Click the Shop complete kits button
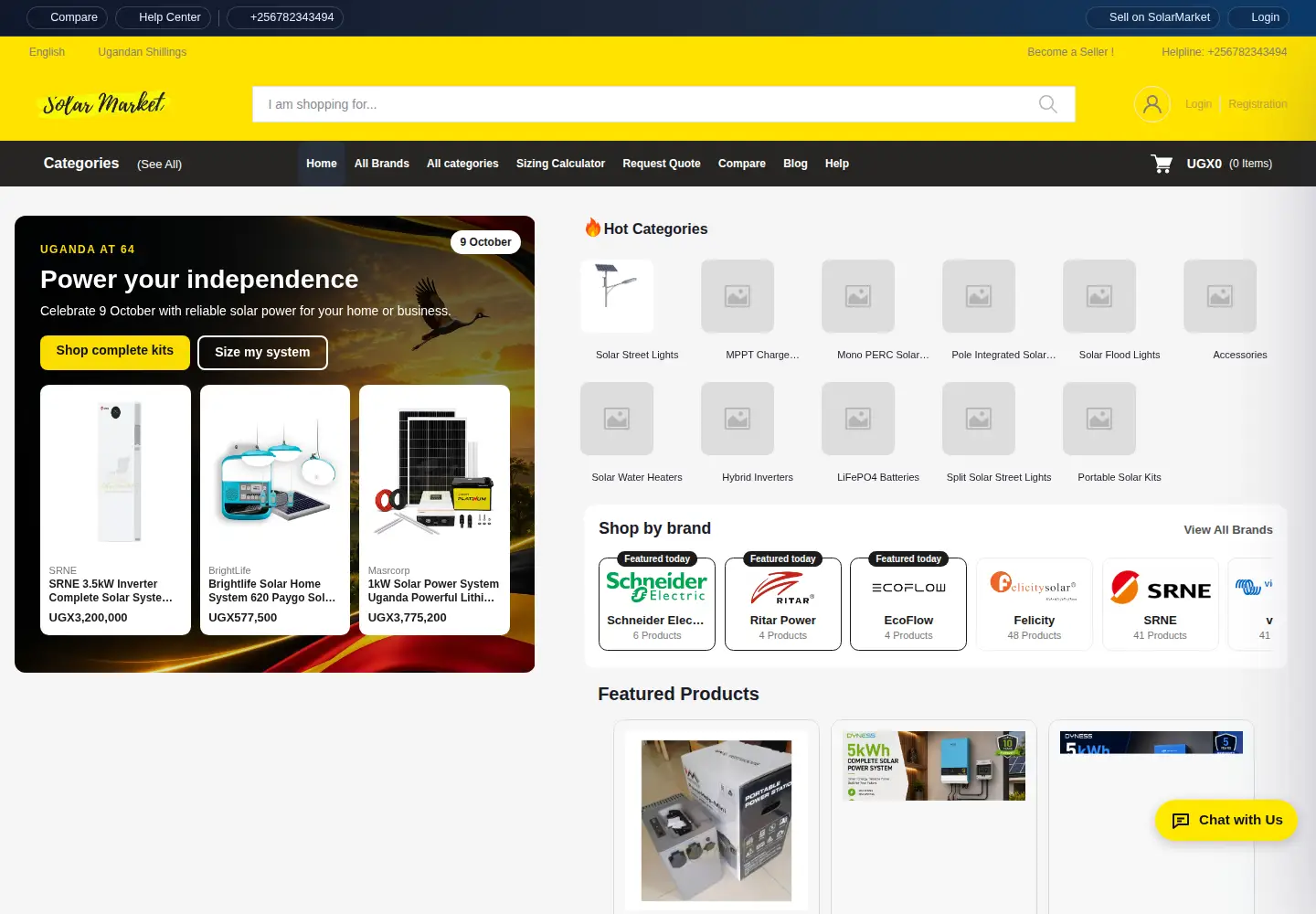Screen dimensions: 1316x914 tap(115, 352)
